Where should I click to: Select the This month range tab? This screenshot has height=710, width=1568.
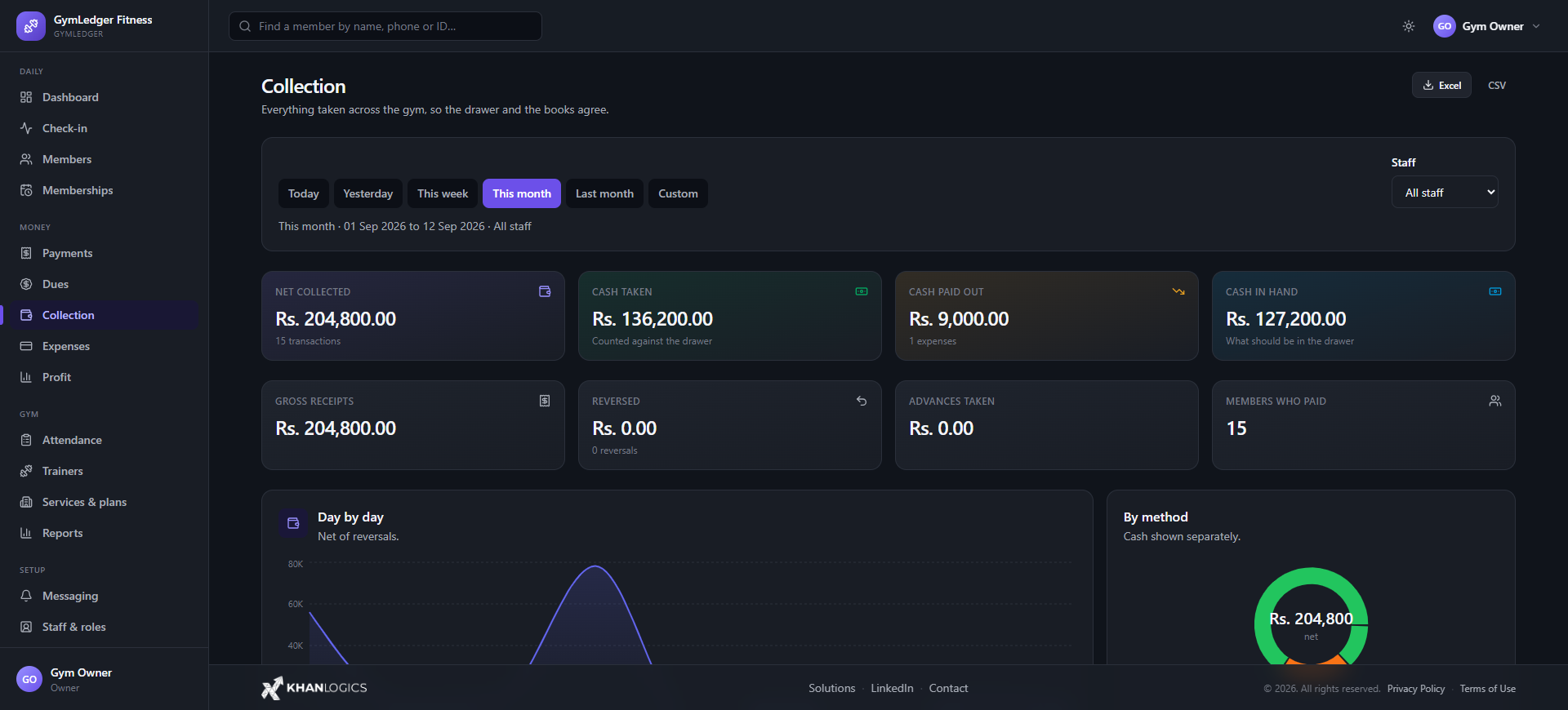click(x=522, y=193)
